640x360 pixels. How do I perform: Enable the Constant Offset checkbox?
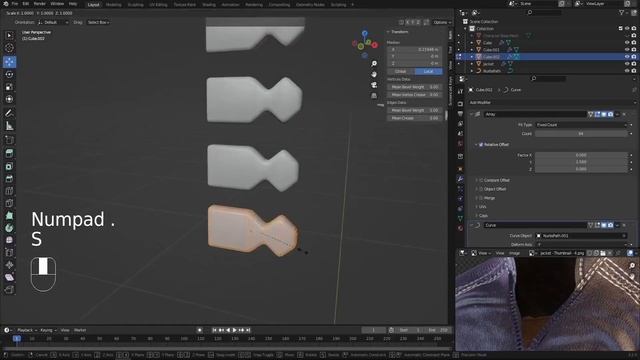point(481,180)
